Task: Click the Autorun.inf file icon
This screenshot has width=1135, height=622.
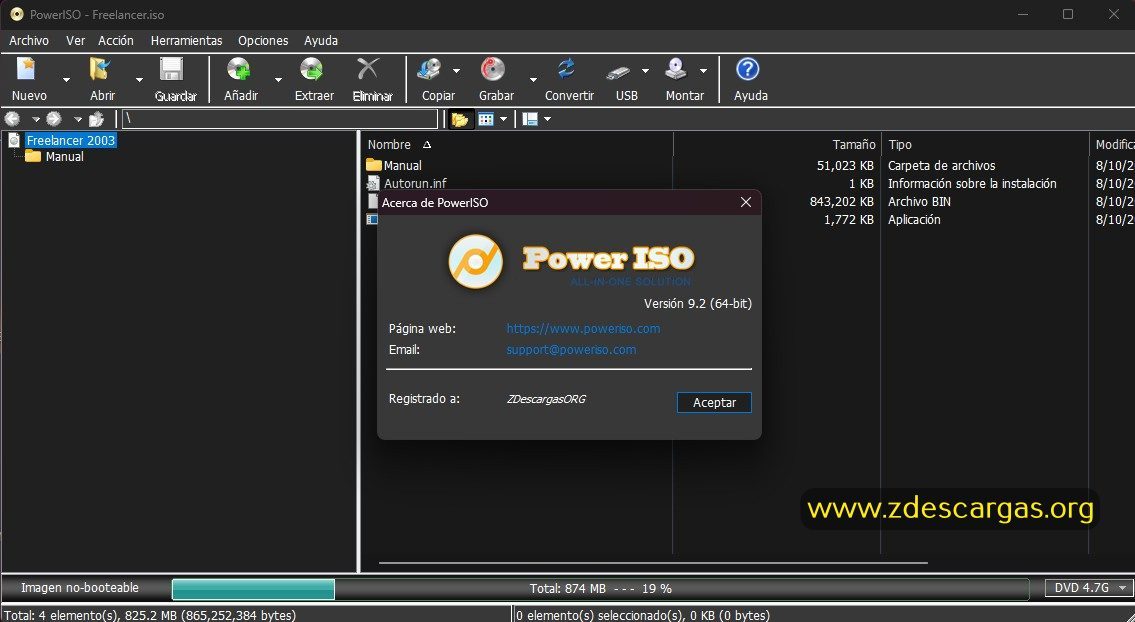Action: click(x=373, y=184)
